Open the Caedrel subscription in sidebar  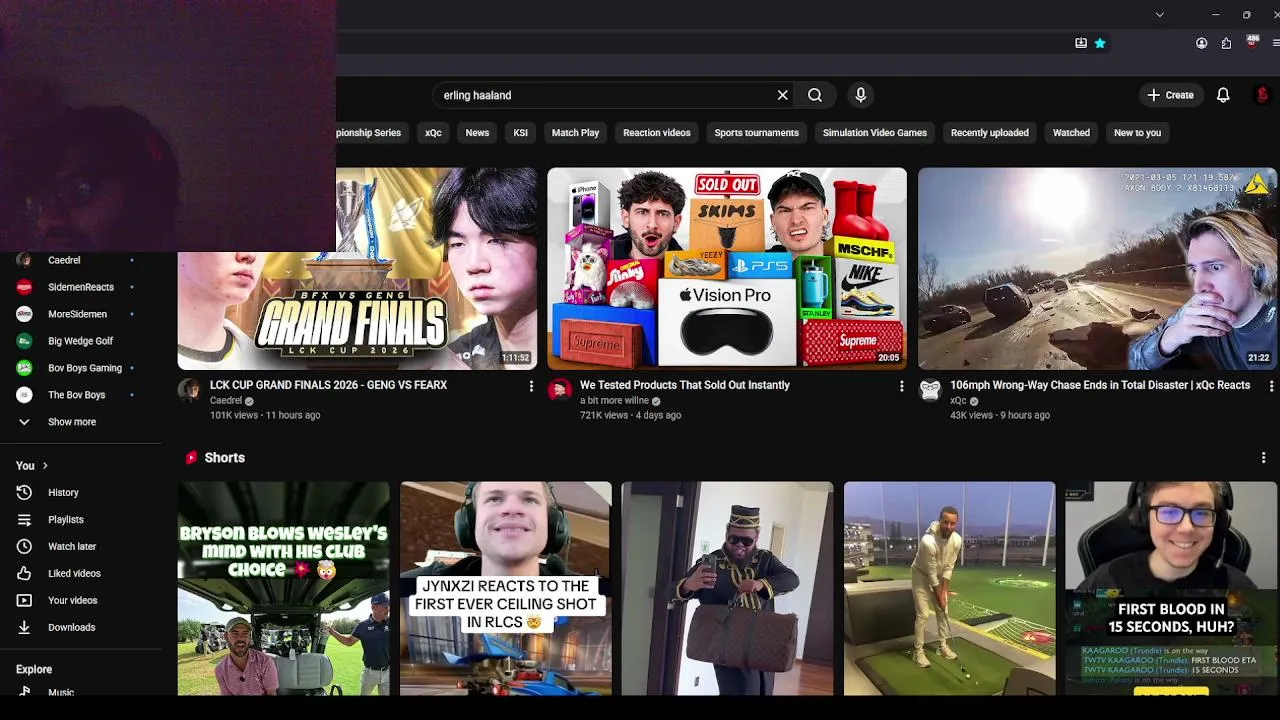[76, 260]
